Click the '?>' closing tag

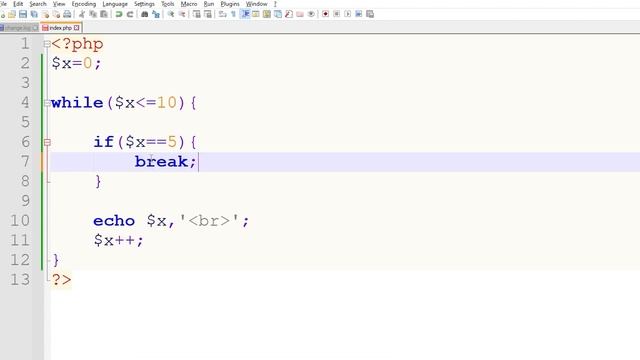61,280
